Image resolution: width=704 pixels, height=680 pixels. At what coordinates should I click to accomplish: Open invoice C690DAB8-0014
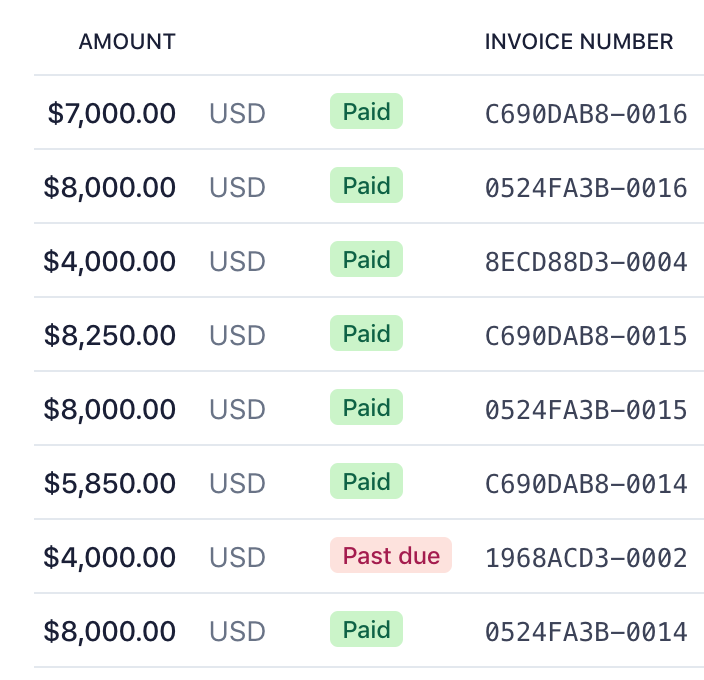(586, 484)
